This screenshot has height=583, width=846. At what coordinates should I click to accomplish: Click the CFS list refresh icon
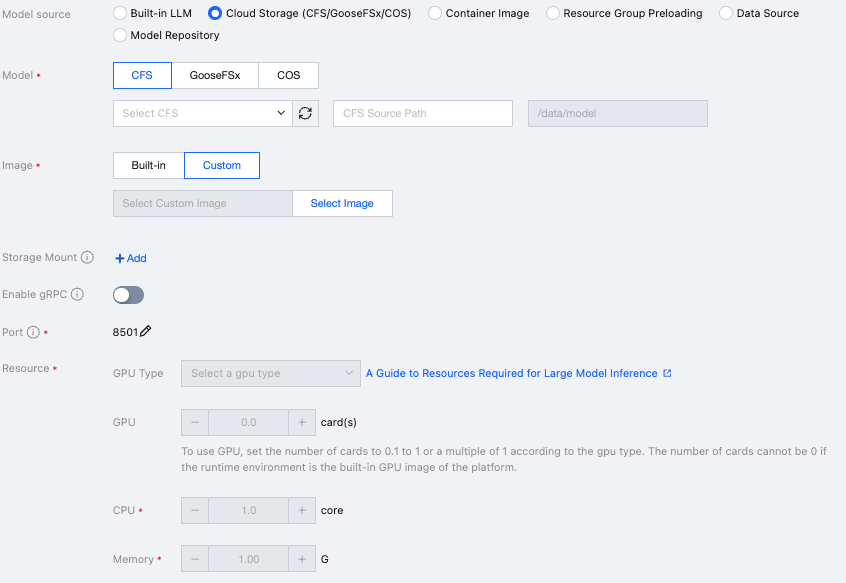(x=305, y=113)
